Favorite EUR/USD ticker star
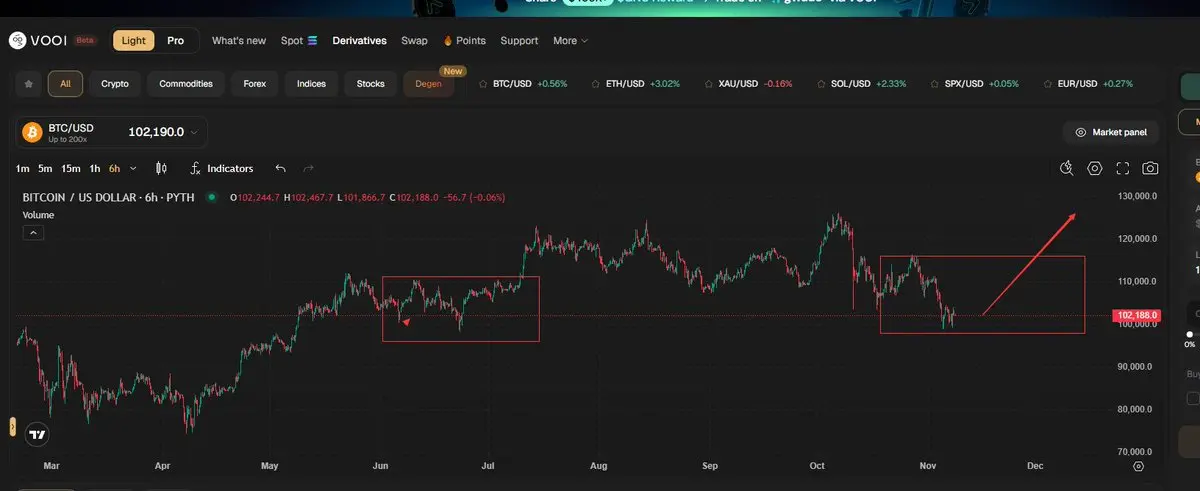The height and width of the screenshot is (491, 1200). click(x=1048, y=84)
